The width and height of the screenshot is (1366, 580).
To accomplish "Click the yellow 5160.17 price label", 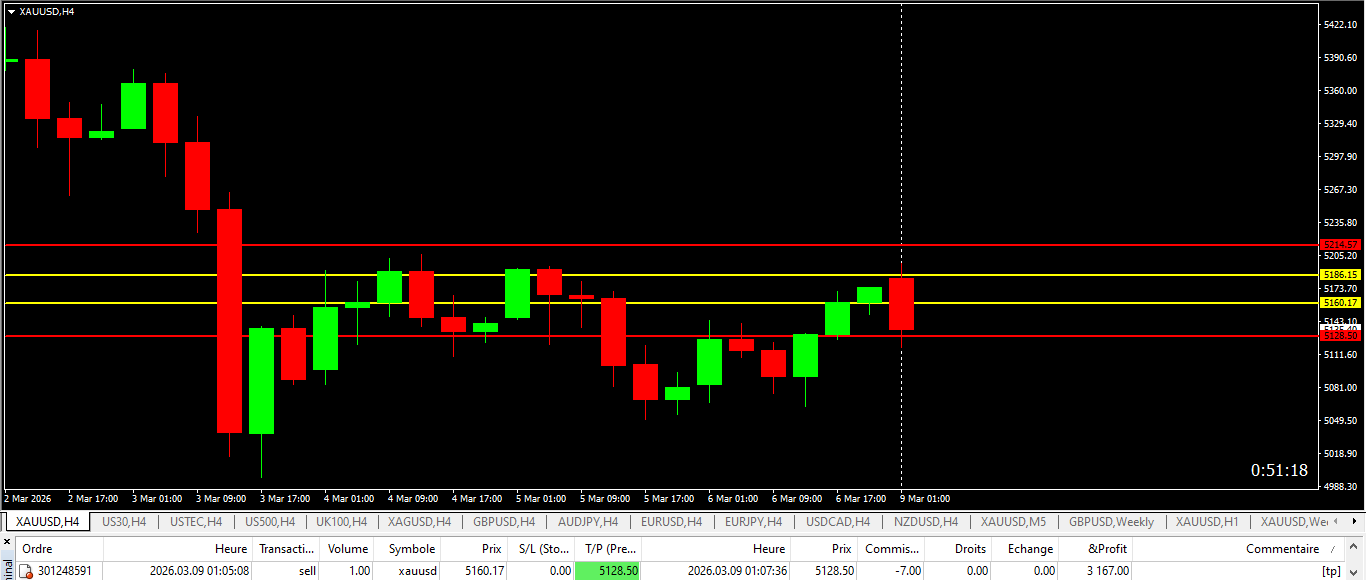I will coord(1341,302).
